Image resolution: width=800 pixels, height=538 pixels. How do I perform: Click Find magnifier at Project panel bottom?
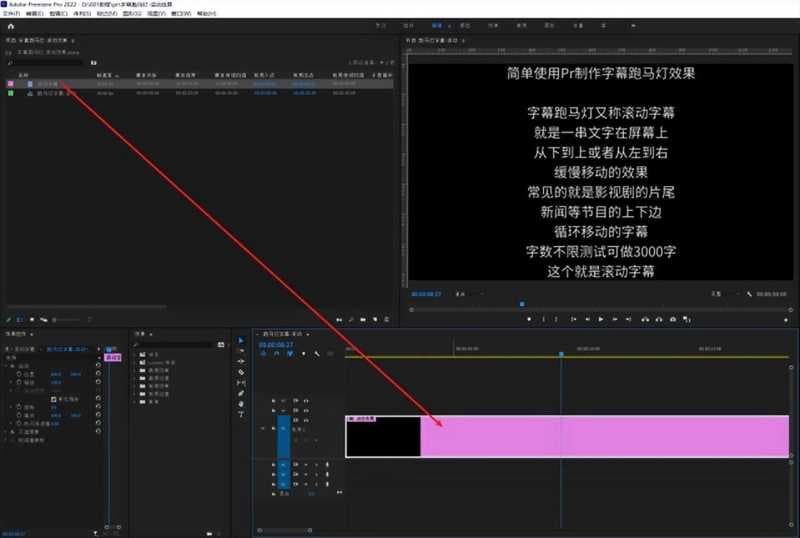click(351, 320)
